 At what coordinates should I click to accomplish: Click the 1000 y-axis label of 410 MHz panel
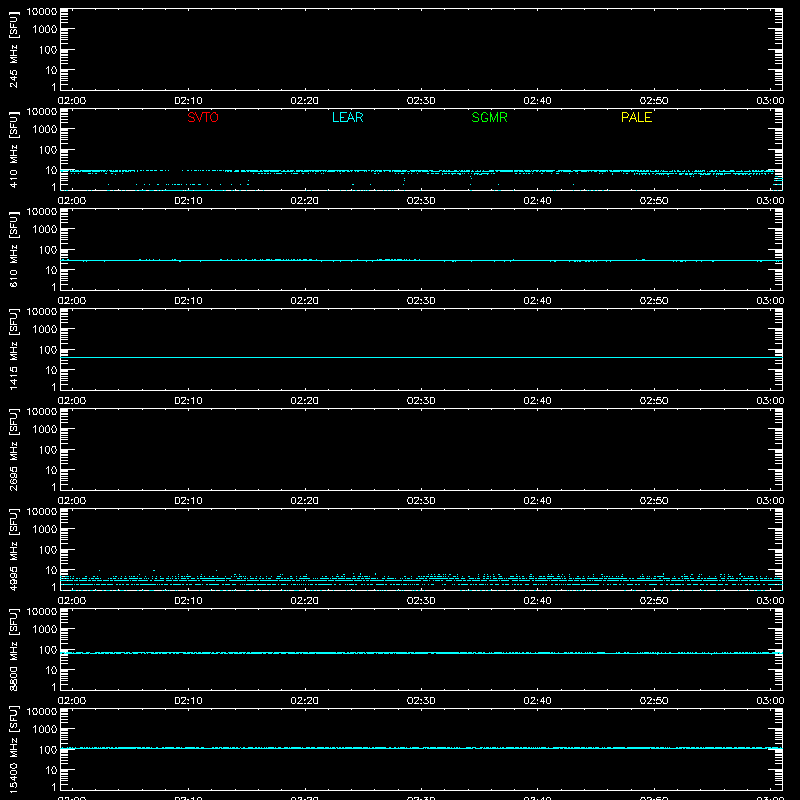(x=45, y=130)
